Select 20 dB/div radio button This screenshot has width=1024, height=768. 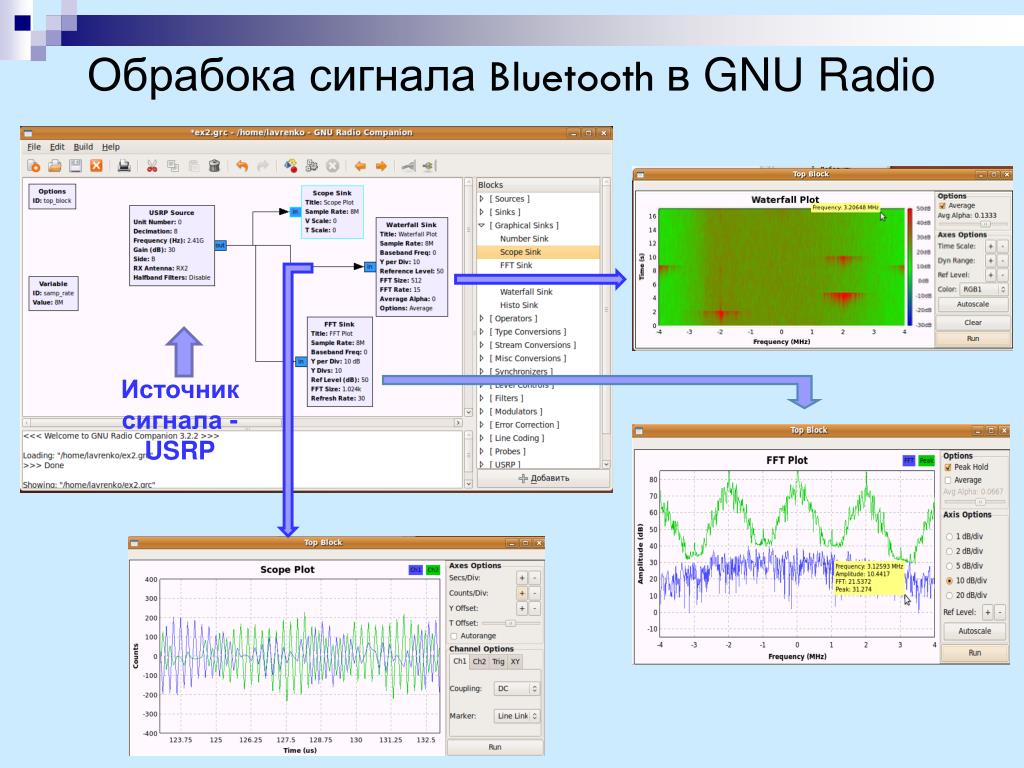pos(949,596)
